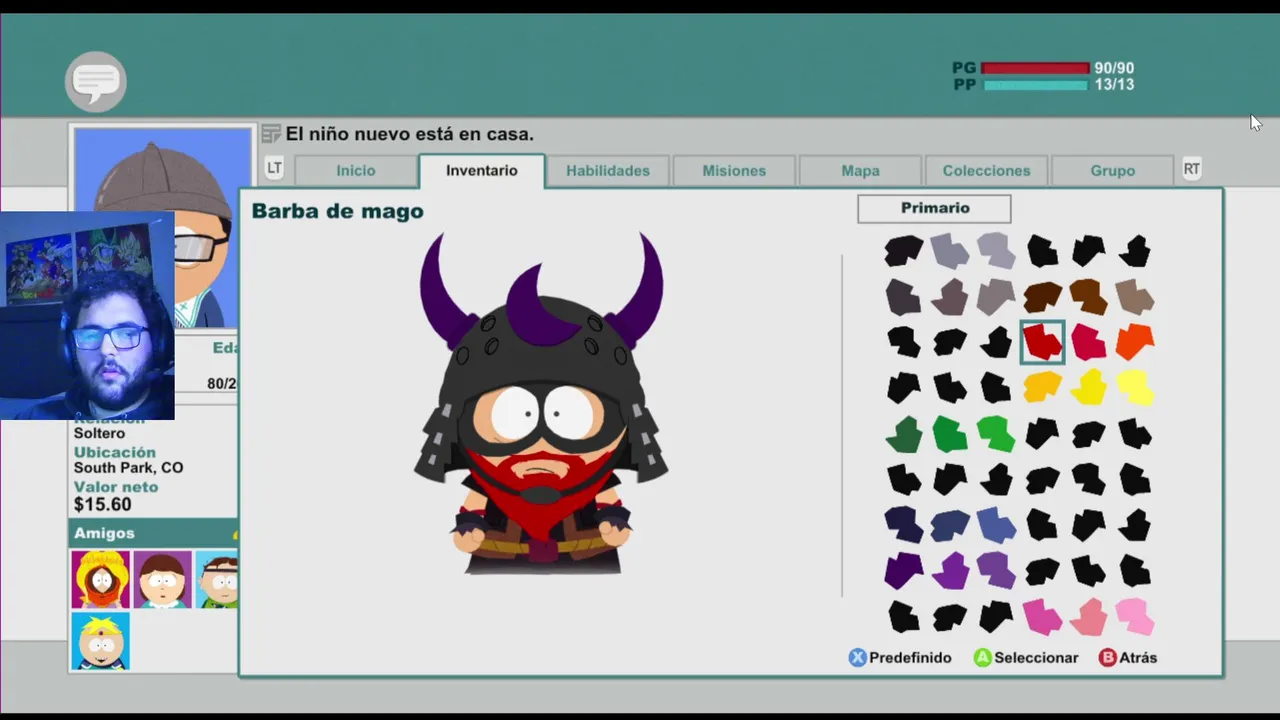Pick the dark navy dye swatch
Image resolution: width=1280 pixels, height=720 pixels.
click(x=904, y=525)
